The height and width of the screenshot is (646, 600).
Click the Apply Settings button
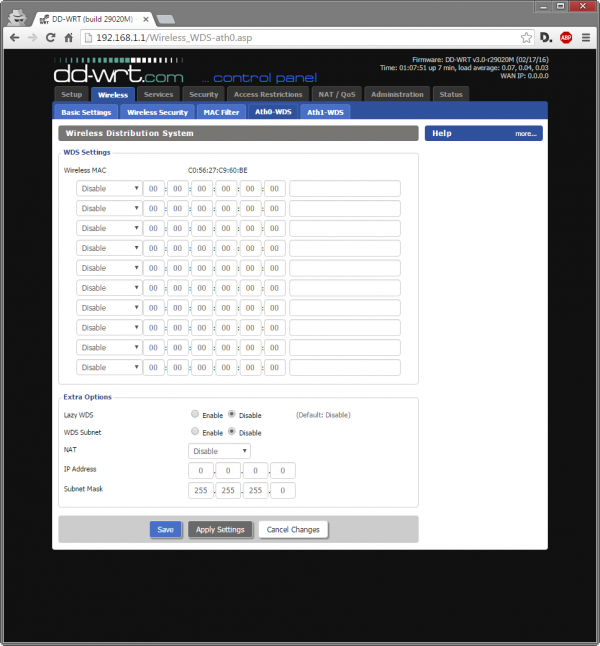click(x=220, y=530)
